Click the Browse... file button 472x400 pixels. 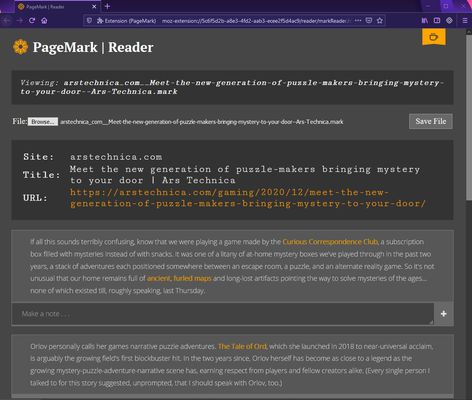tap(43, 122)
